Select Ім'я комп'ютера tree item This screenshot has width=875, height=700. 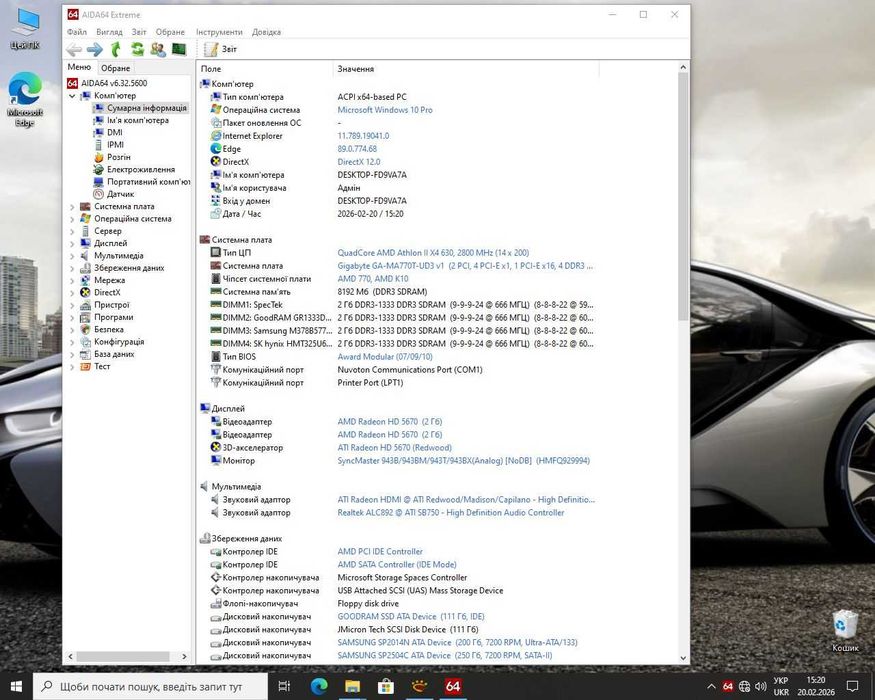point(138,120)
